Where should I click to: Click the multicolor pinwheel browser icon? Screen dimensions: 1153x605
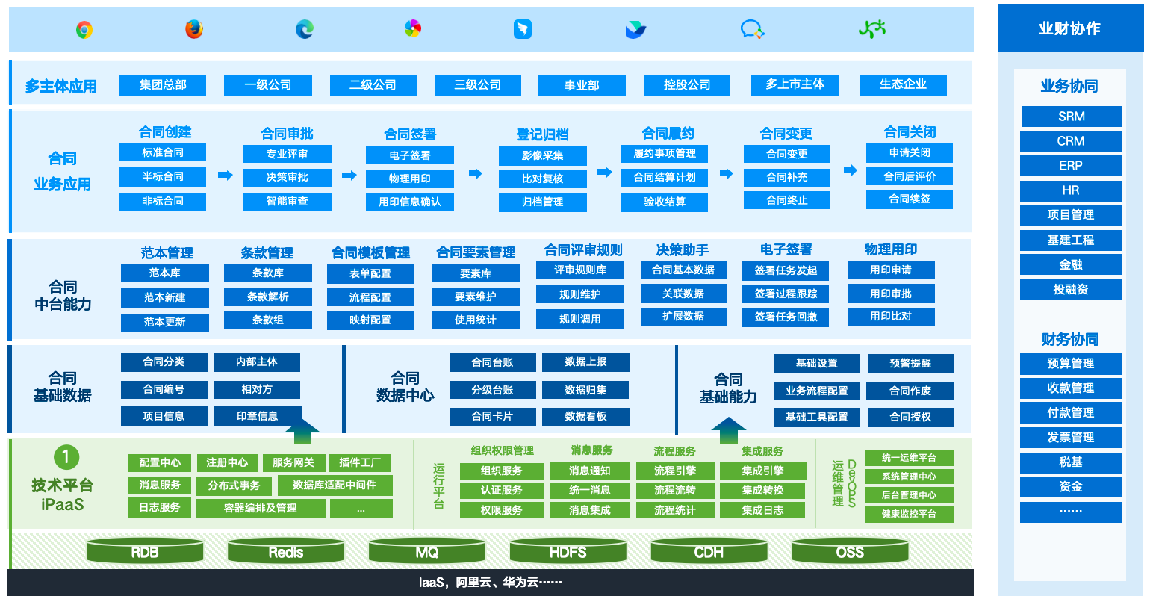pyautogui.click(x=413, y=29)
